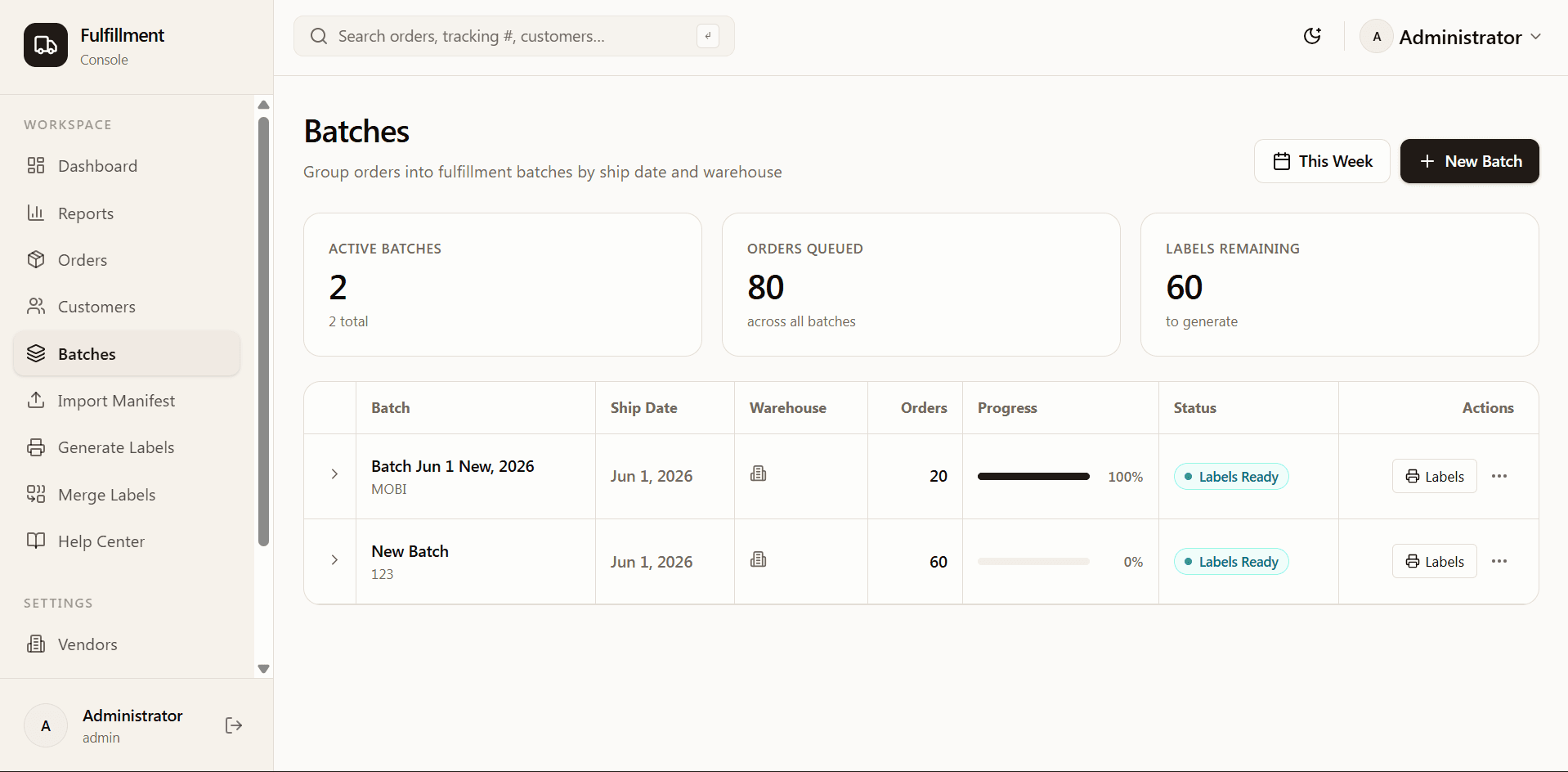Click the sidebar scroll down arrow
The image size is (1568, 772).
click(263, 669)
